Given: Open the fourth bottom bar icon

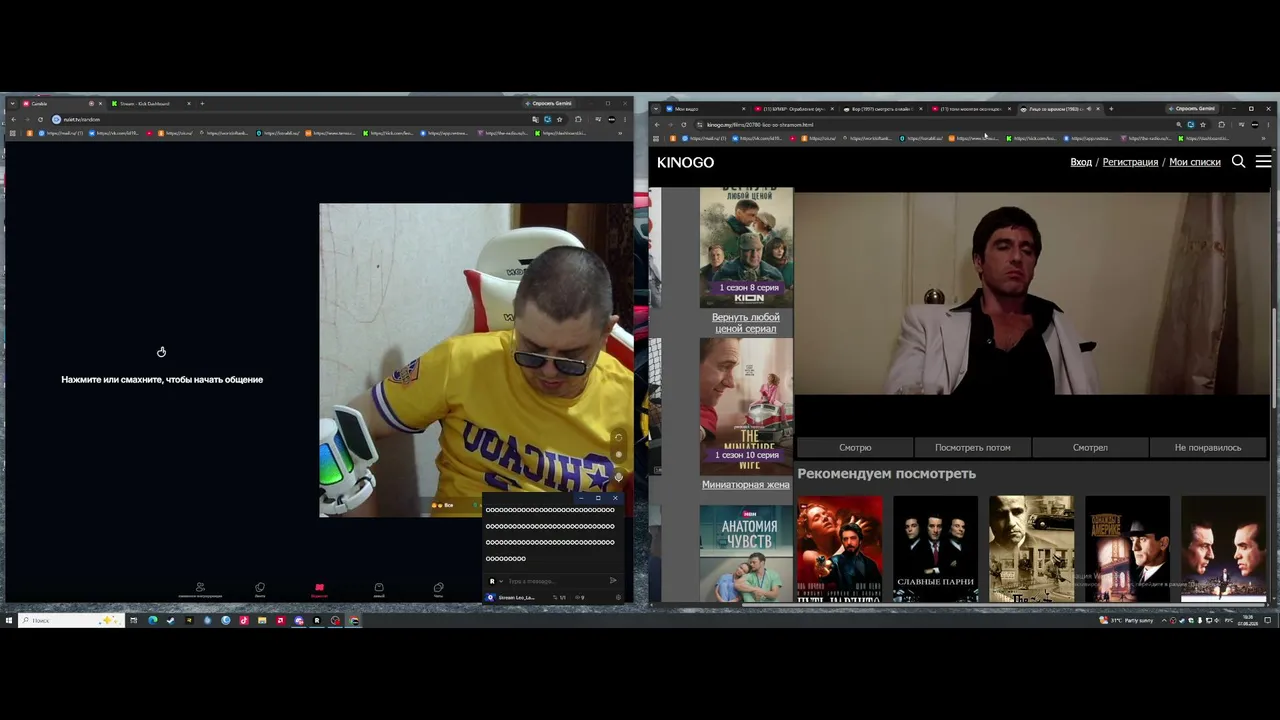Looking at the screenshot, I should [379, 590].
